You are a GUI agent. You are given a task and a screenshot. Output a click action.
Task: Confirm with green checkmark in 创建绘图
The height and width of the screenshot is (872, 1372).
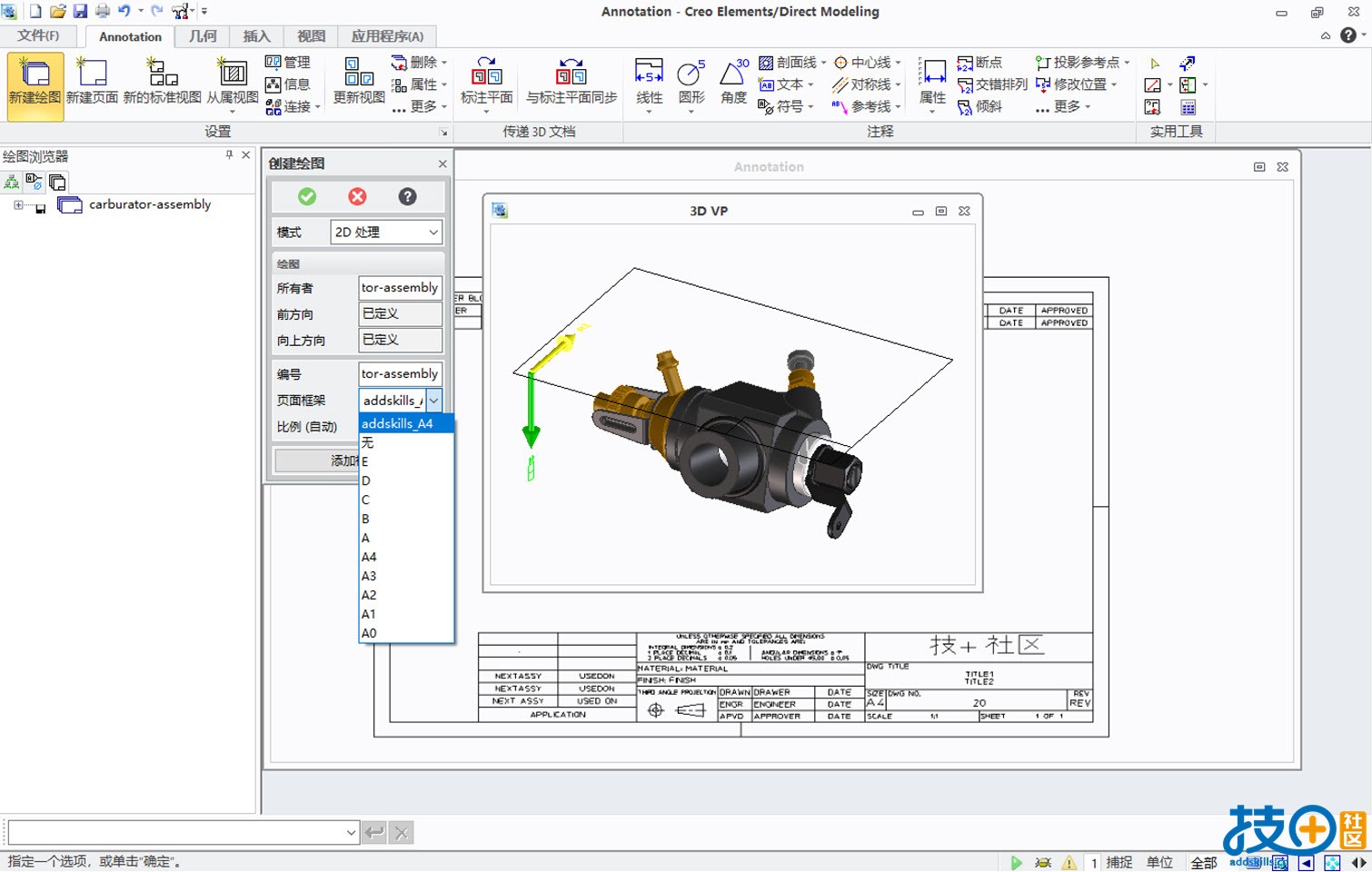click(307, 196)
